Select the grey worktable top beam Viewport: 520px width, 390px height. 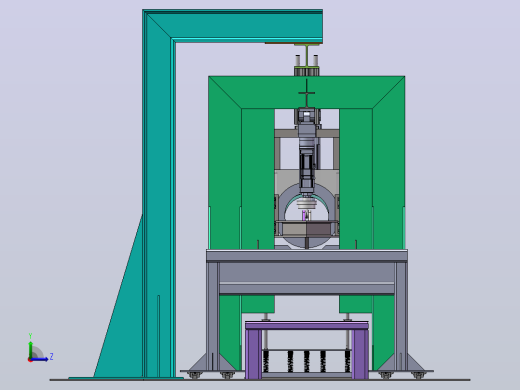[307, 256]
